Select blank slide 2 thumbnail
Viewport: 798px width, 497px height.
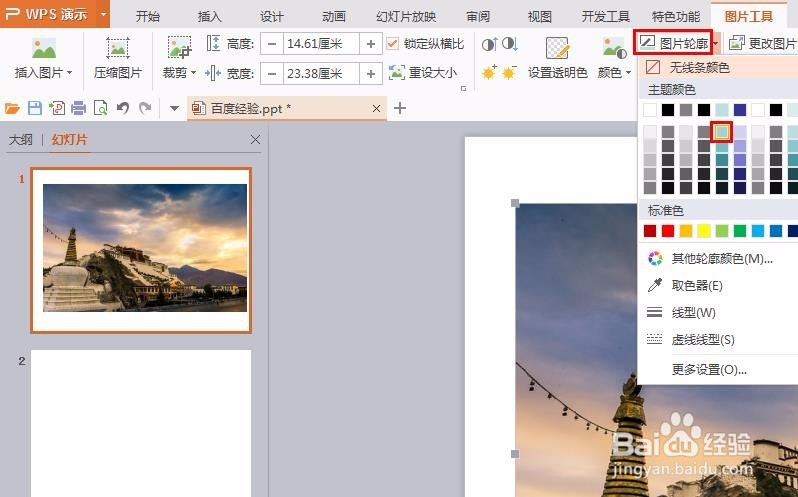point(141,423)
